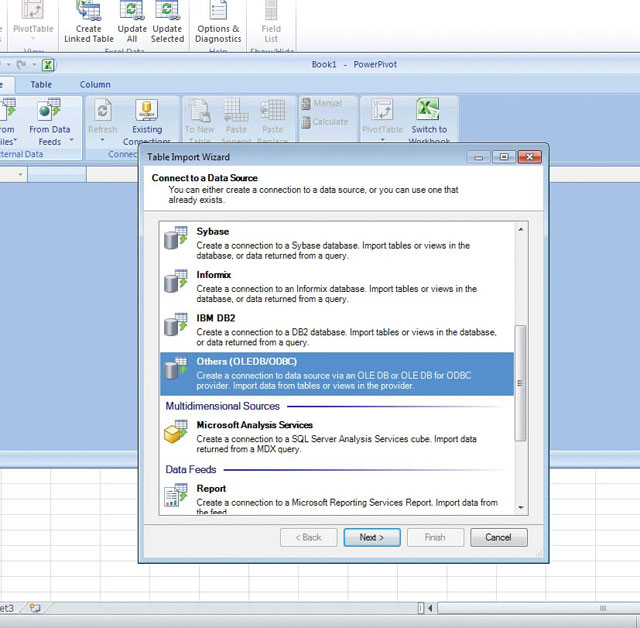
Task: Choose the Informix data source
Action: [214, 275]
